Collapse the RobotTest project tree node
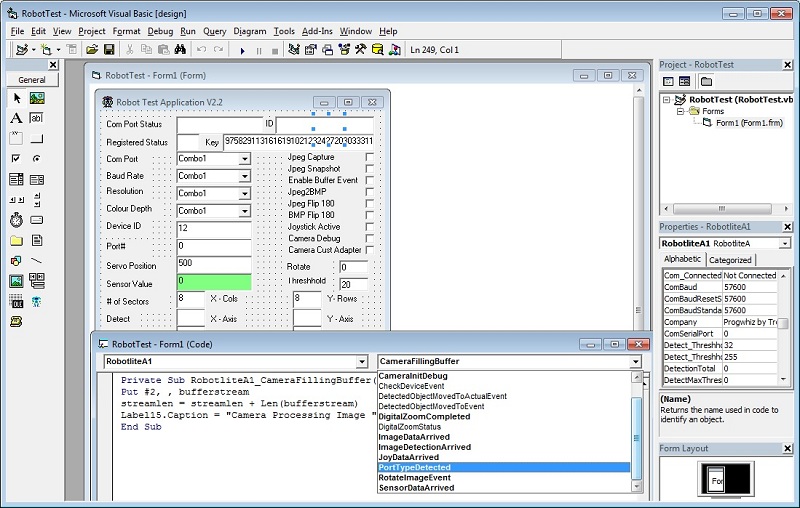Screen dimensions: 800x508 666,99
